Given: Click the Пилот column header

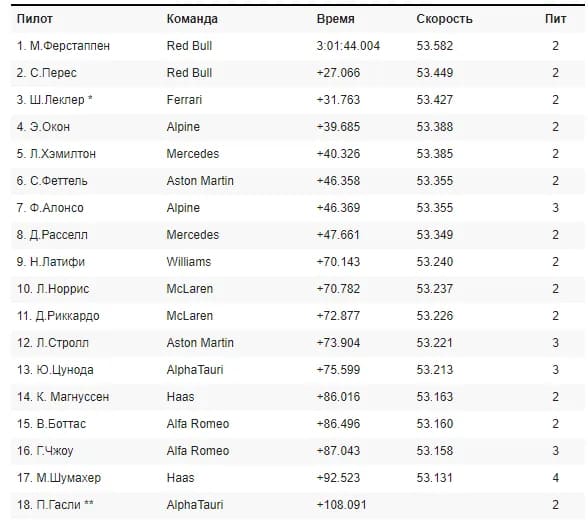Looking at the screenshot, I should (34, 19).
